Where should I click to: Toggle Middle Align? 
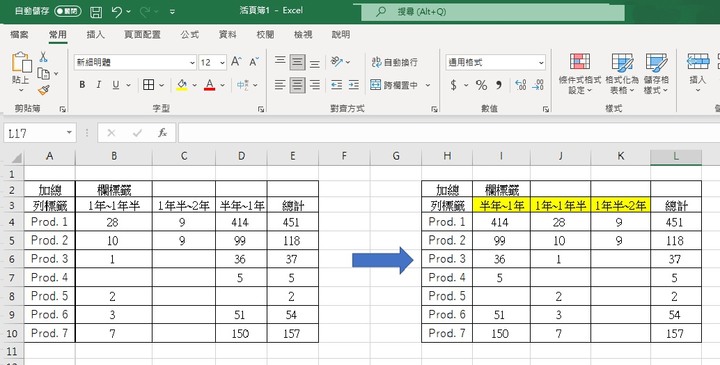click(298, 62)
